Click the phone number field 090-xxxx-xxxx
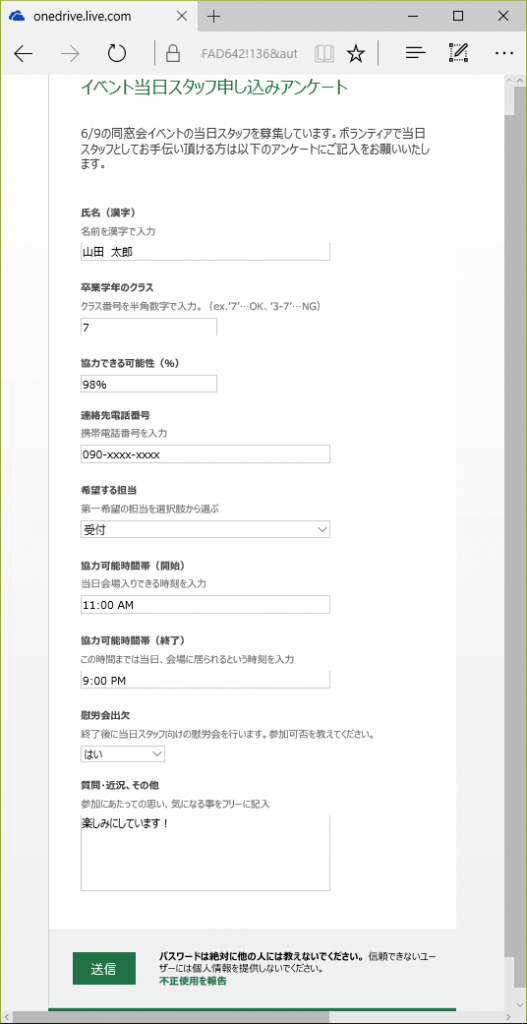This screenshot has width=527, height=1024. pyautogui.click(x=205, y=455)
